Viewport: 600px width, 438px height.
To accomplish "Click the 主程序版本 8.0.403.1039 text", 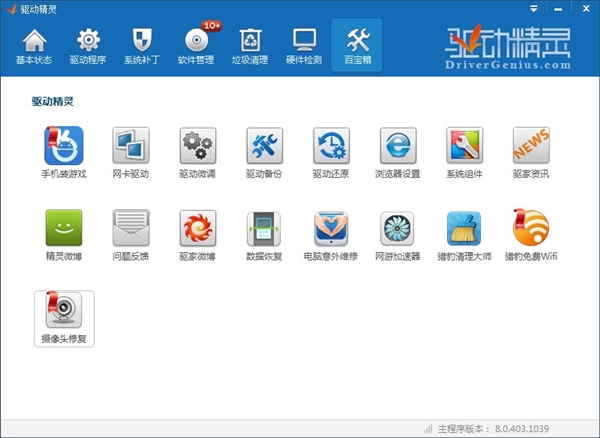I will click(x=494, y=428).
